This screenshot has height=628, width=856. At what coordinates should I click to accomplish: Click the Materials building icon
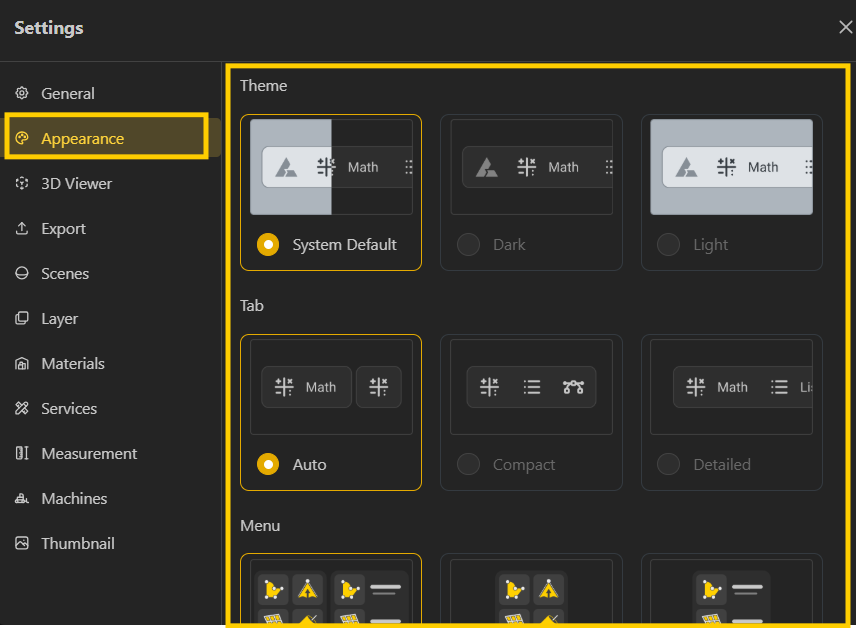click(22, 363)
